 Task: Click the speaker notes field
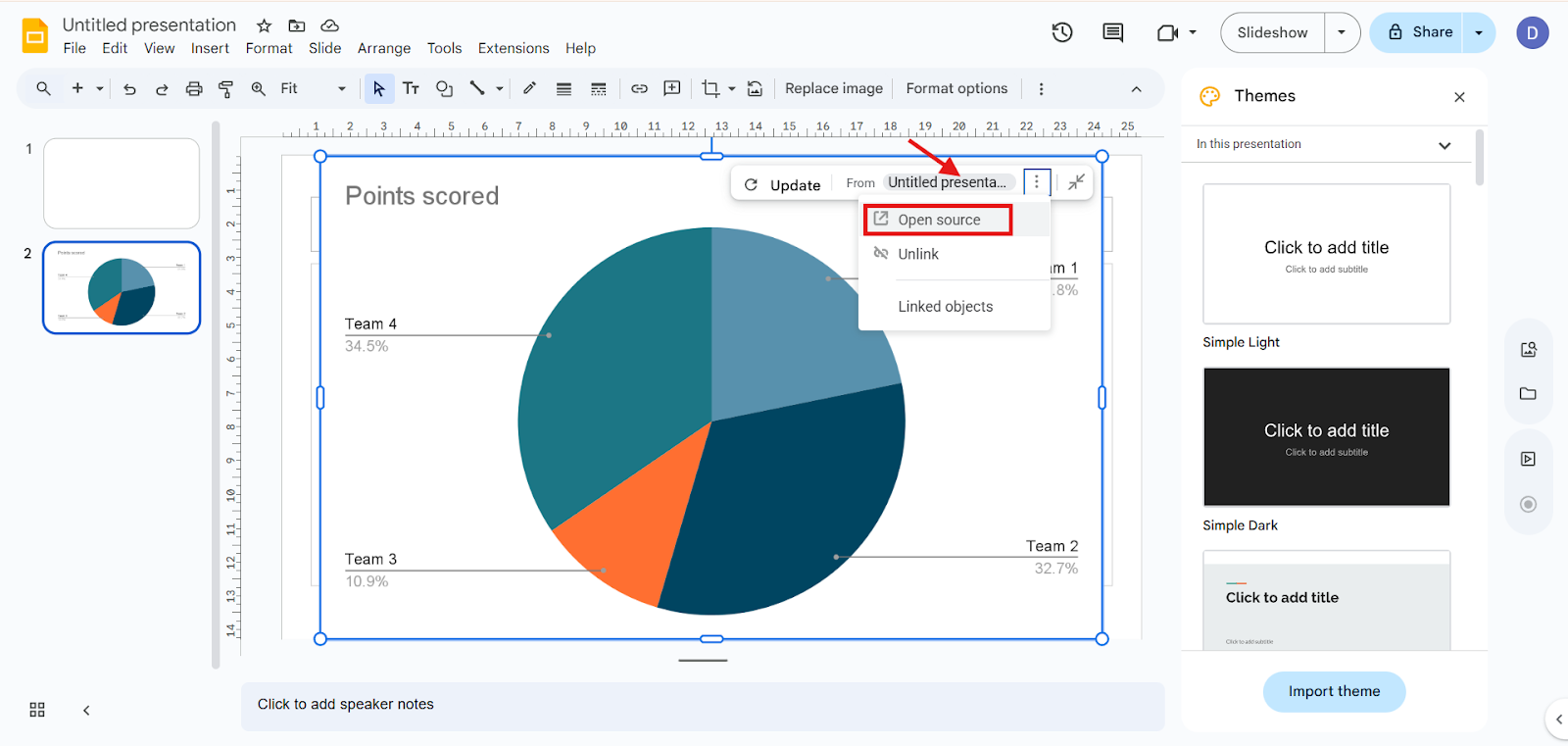[x=703, y=706]
